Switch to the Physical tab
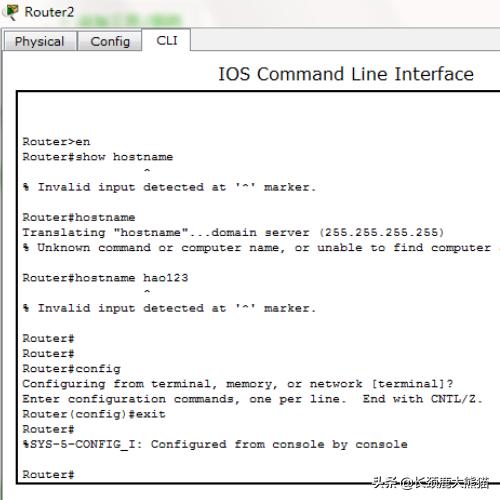500x500 pixels. click(40, 41)
